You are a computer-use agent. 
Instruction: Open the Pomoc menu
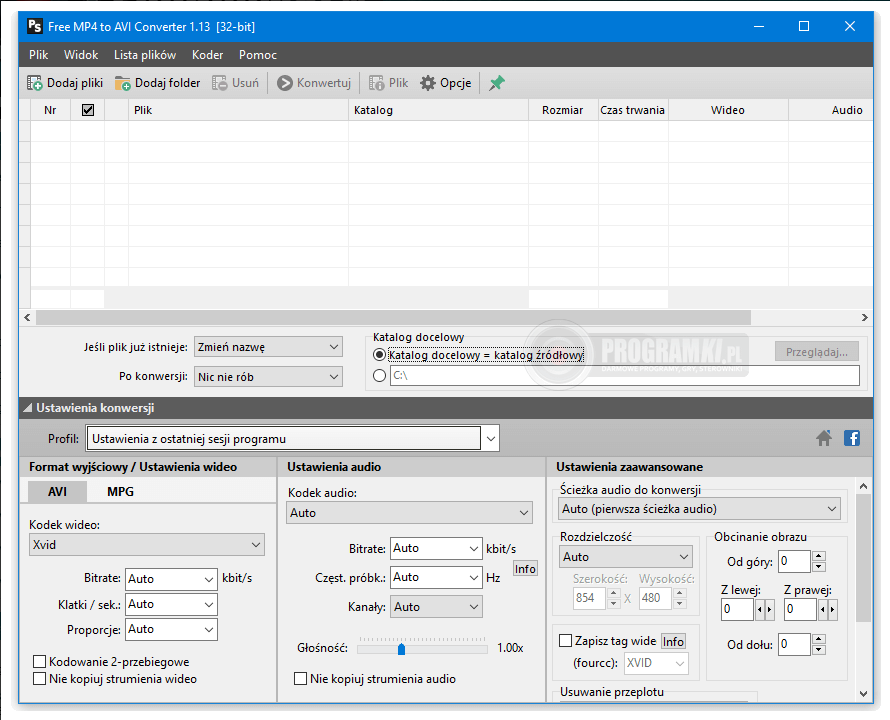point(258,55)
